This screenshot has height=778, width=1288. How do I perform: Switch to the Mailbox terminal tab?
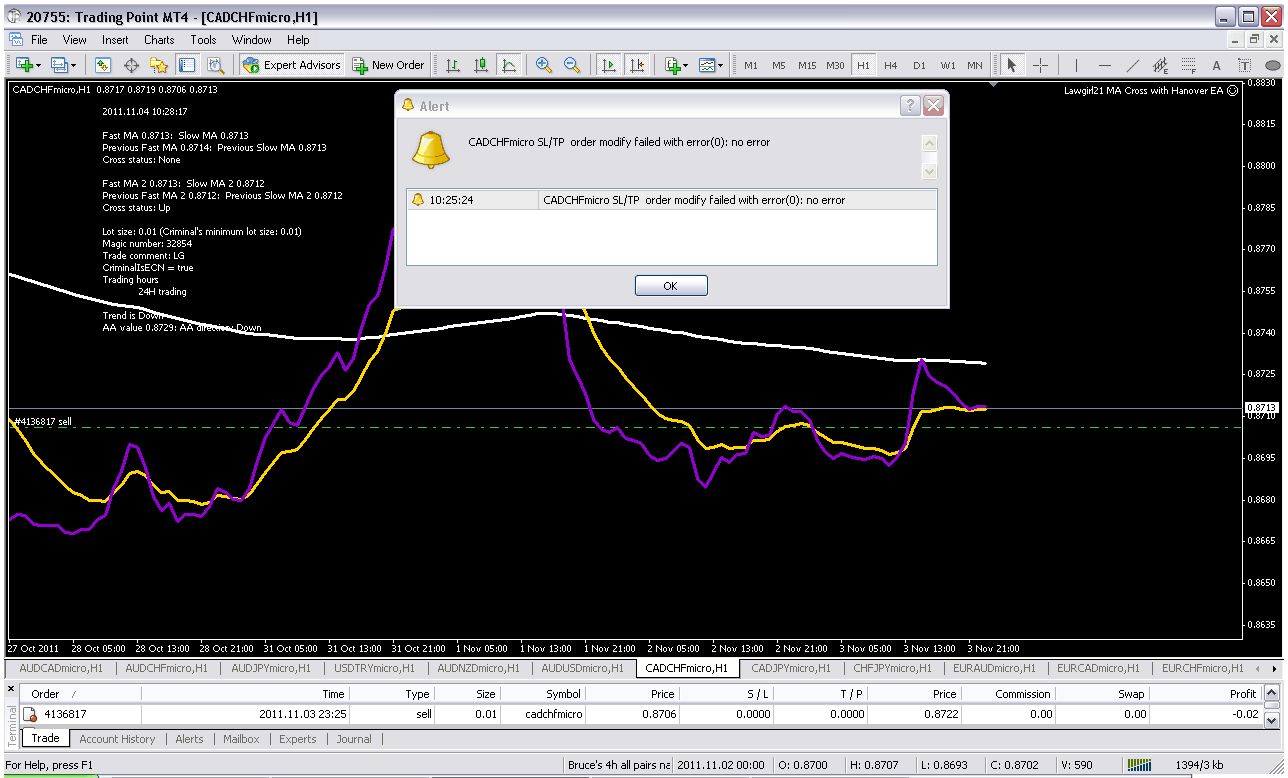coord(241,739)
